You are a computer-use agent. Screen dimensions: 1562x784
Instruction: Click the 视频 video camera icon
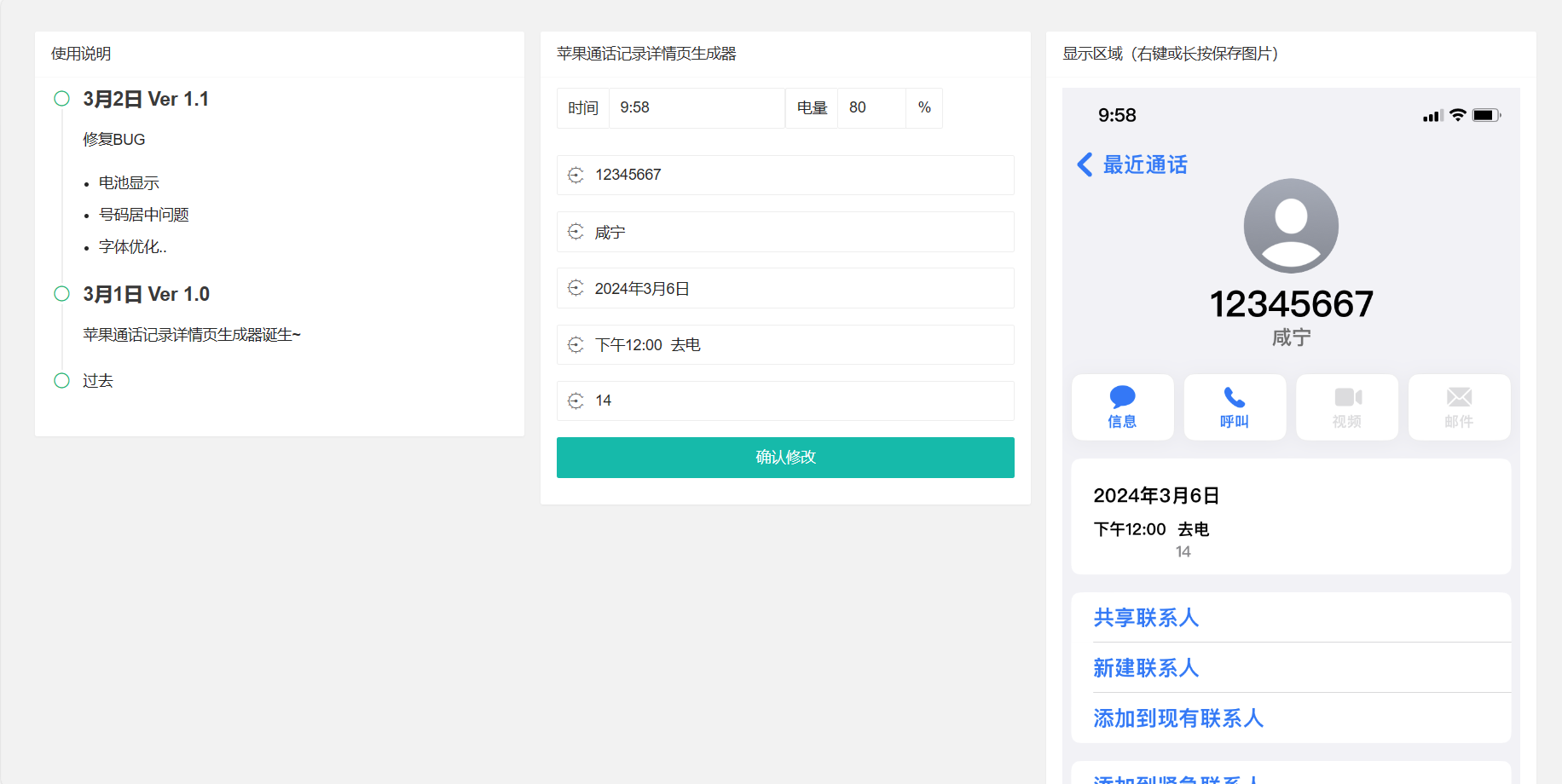1348,397
